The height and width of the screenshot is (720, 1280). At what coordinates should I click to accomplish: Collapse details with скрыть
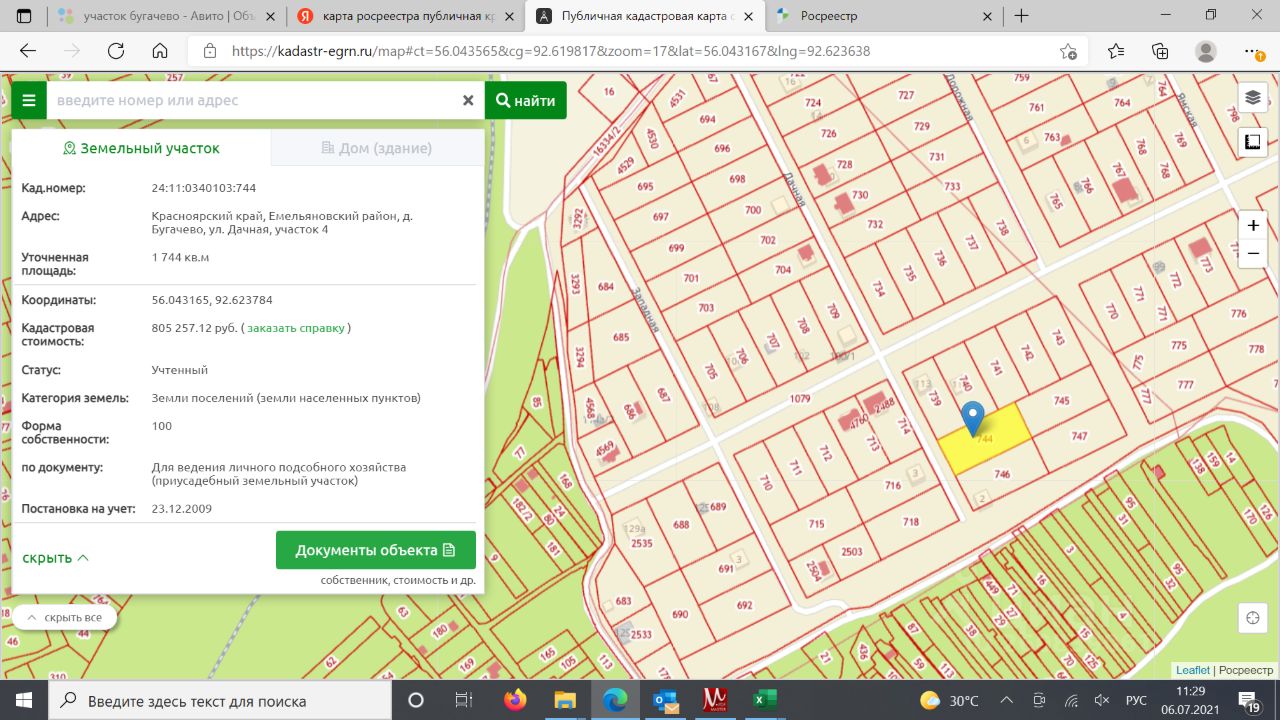pyautogui.click(x=55, y=558)
